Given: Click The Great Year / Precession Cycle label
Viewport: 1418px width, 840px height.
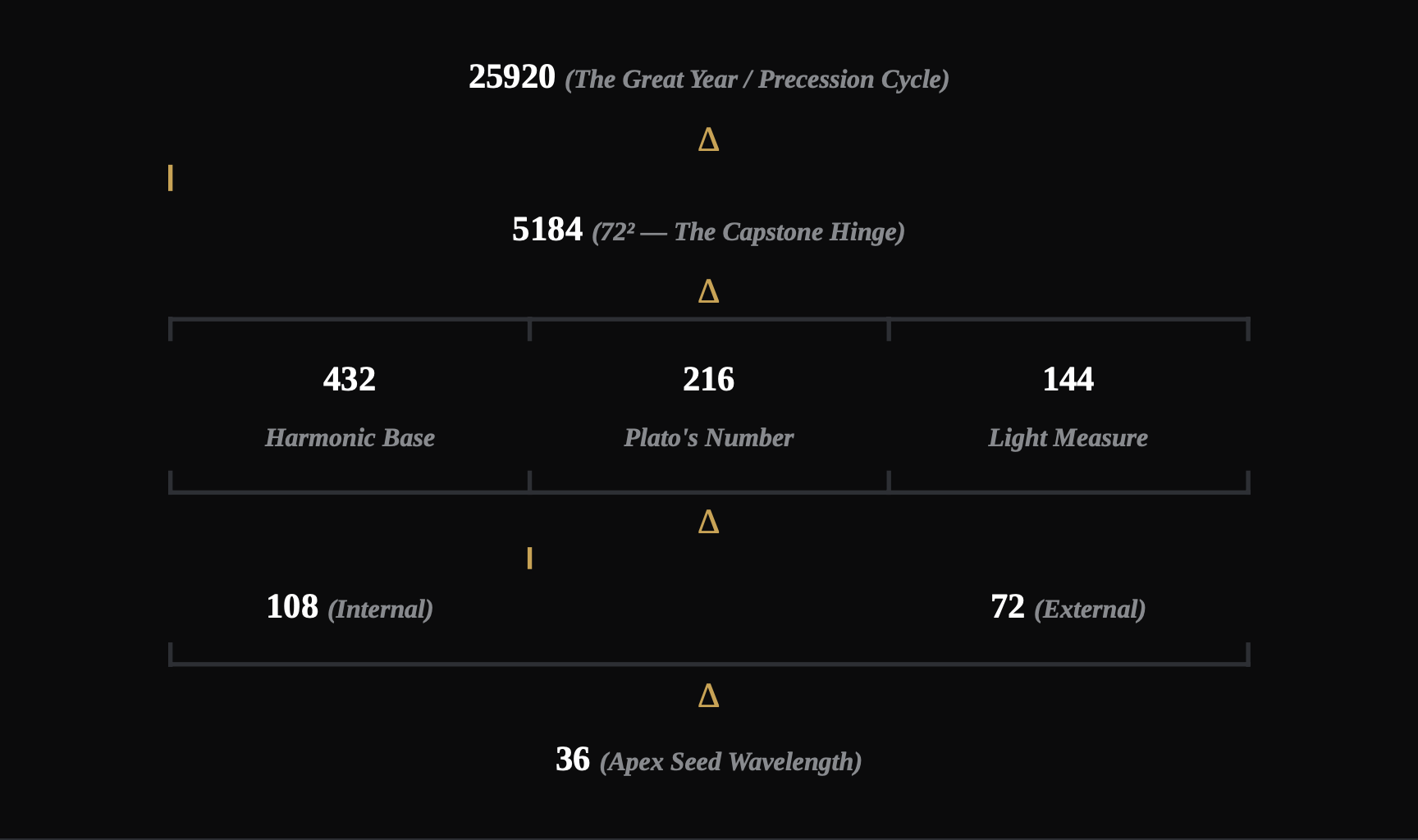Looking at the screenshot, I should pyautogui.click(x=757, y=80).
